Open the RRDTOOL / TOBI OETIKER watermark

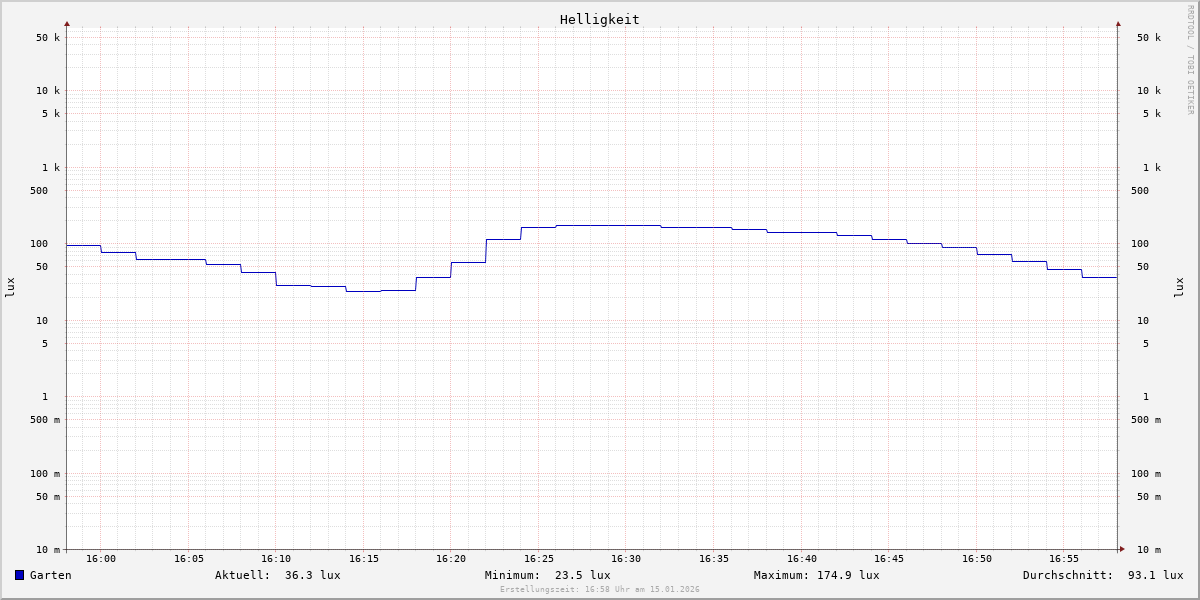click(x=1190, y=60)
